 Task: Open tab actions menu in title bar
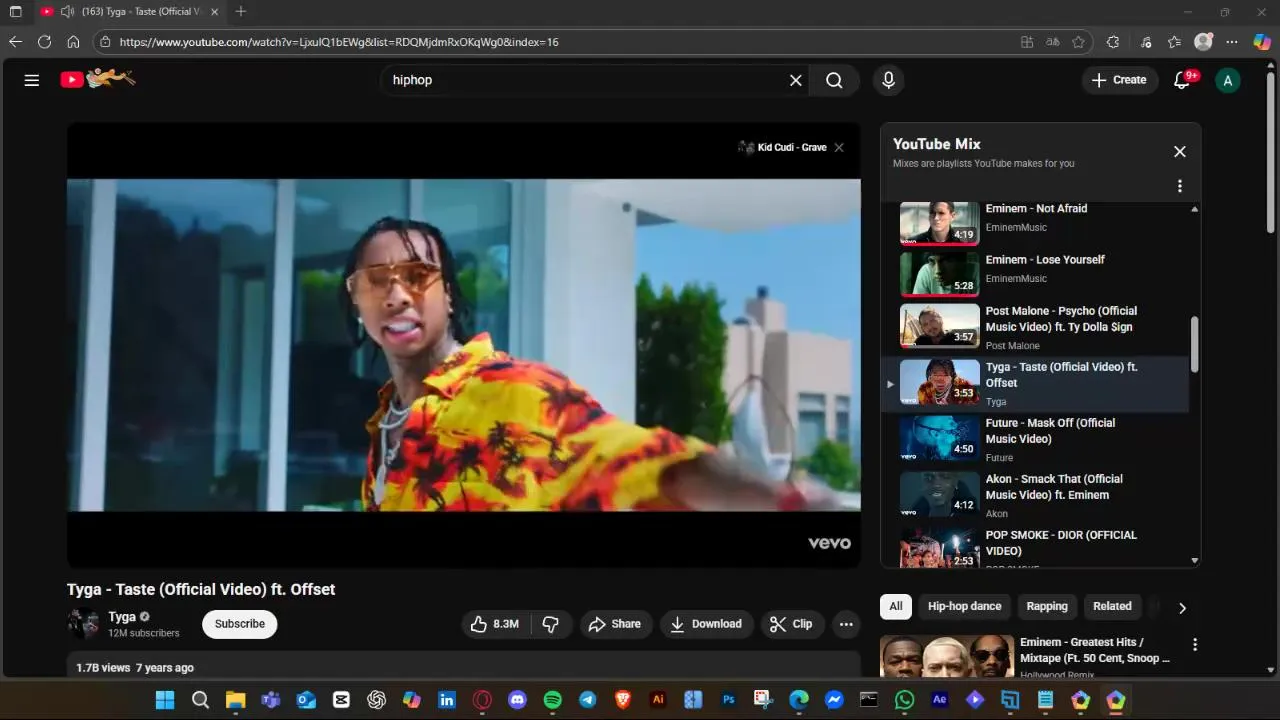[x=15, y=12]
